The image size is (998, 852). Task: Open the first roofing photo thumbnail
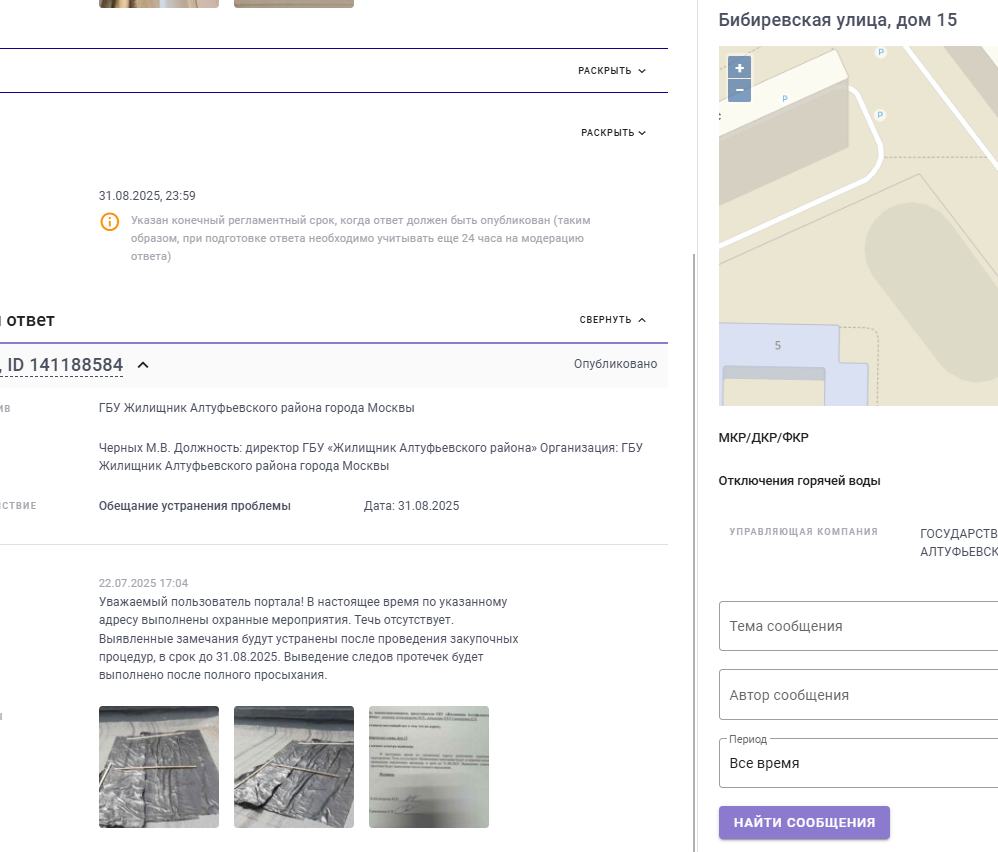pyautogui.click(x=158, y=767)
